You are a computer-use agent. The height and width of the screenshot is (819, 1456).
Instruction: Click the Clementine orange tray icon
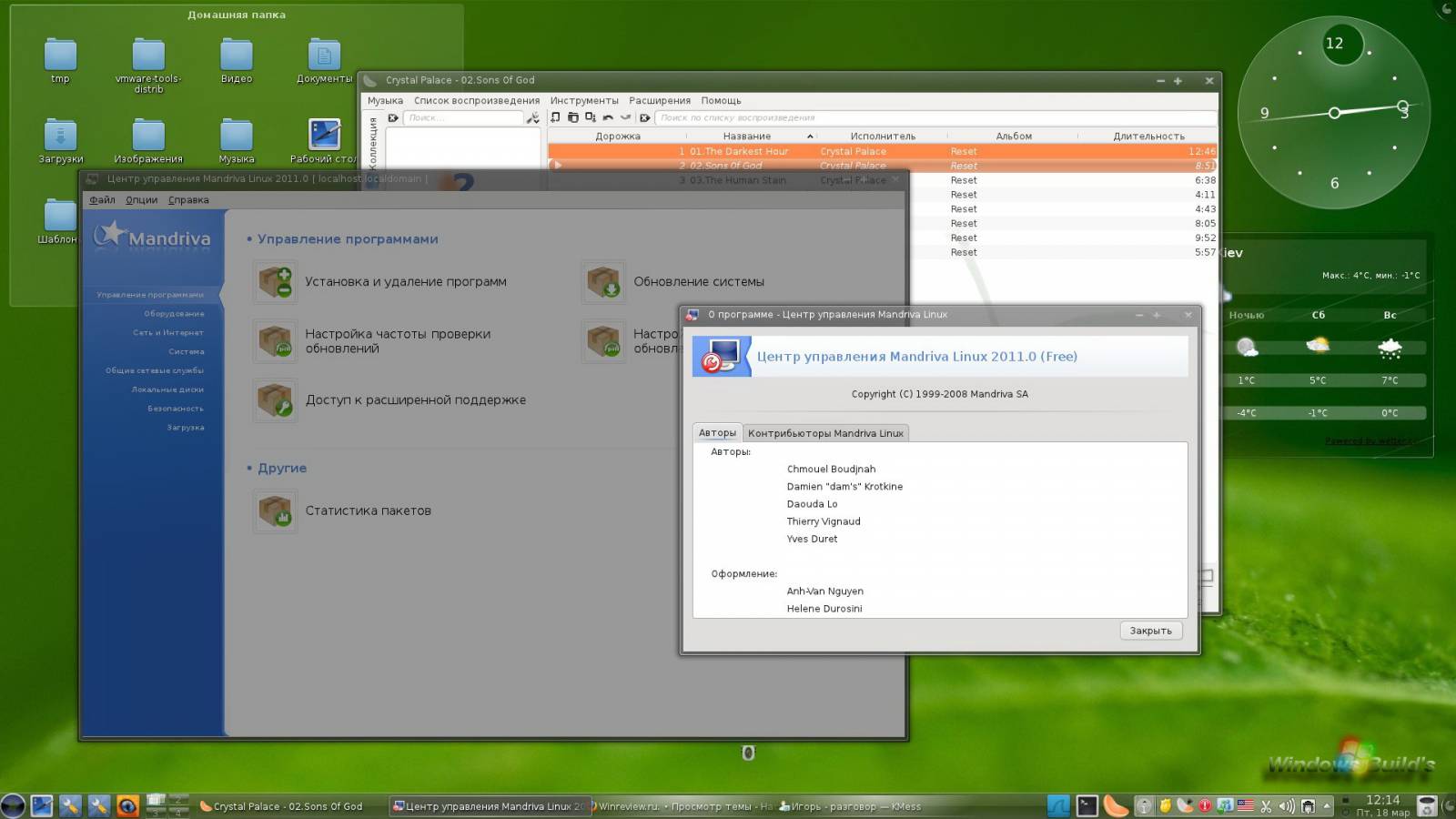(1116, 805)
